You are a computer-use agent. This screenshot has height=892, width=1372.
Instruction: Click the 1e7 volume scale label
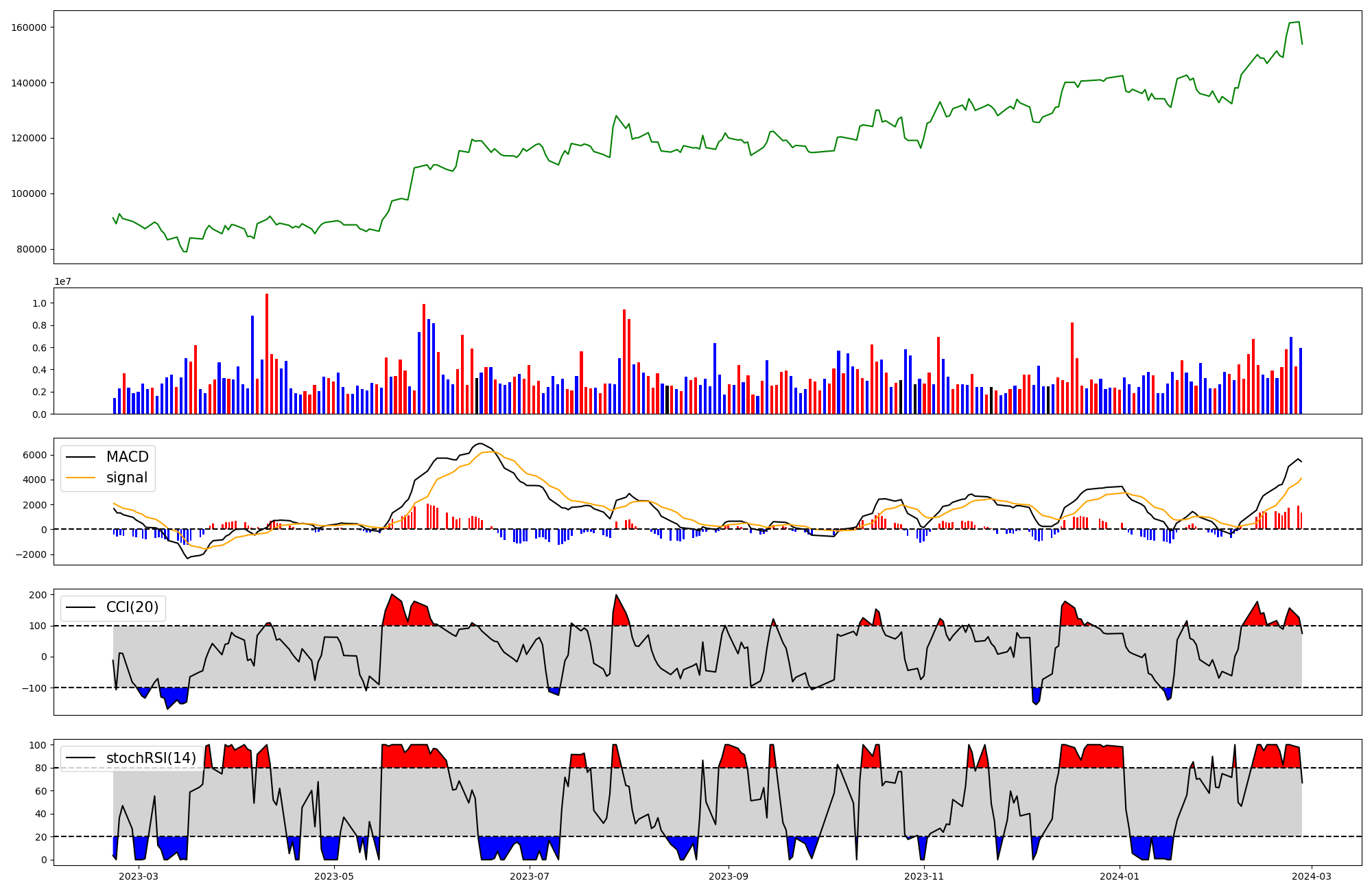pos(63,281)
